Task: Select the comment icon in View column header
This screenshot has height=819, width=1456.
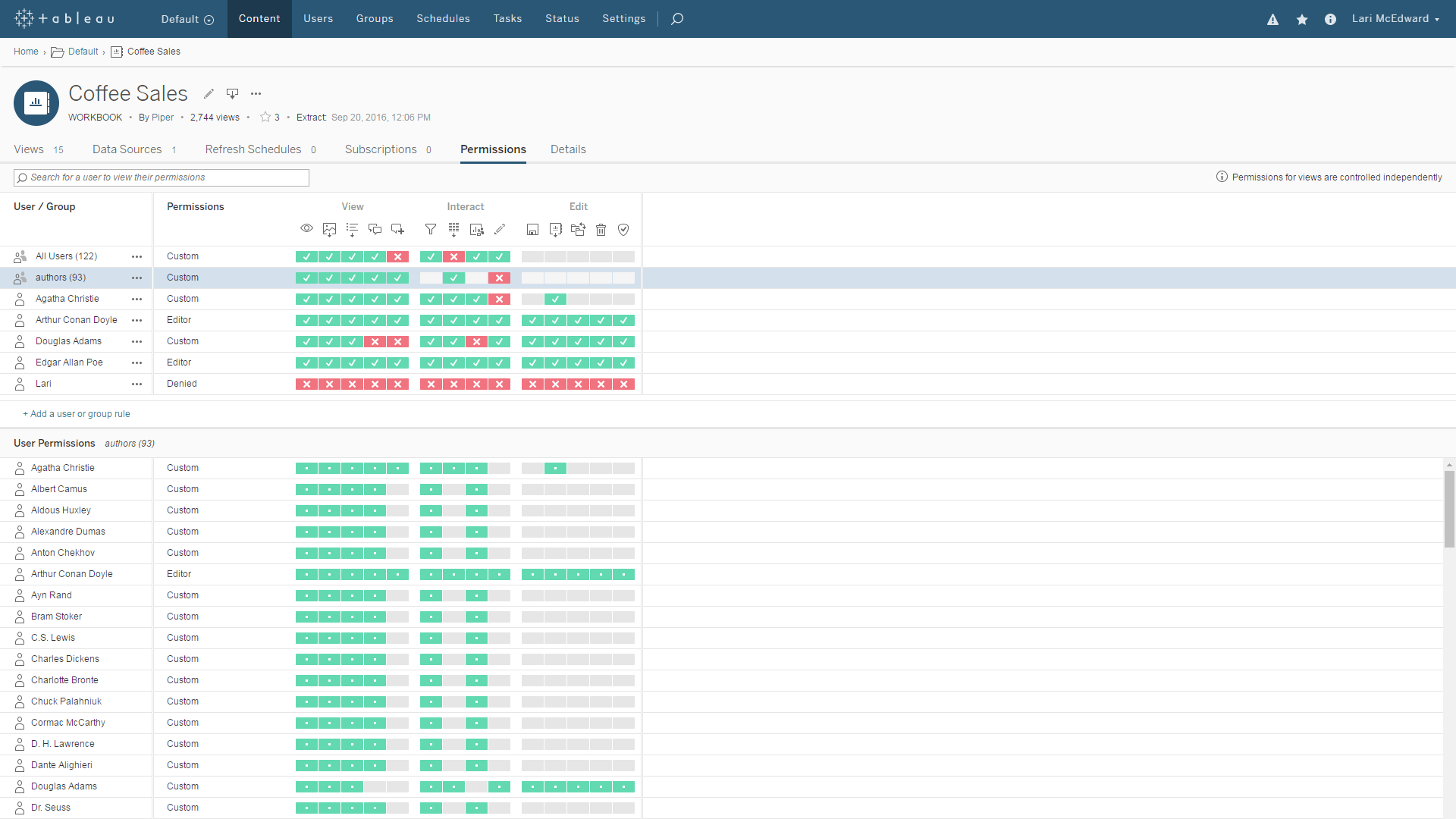Action: click(x=374, y=230)
